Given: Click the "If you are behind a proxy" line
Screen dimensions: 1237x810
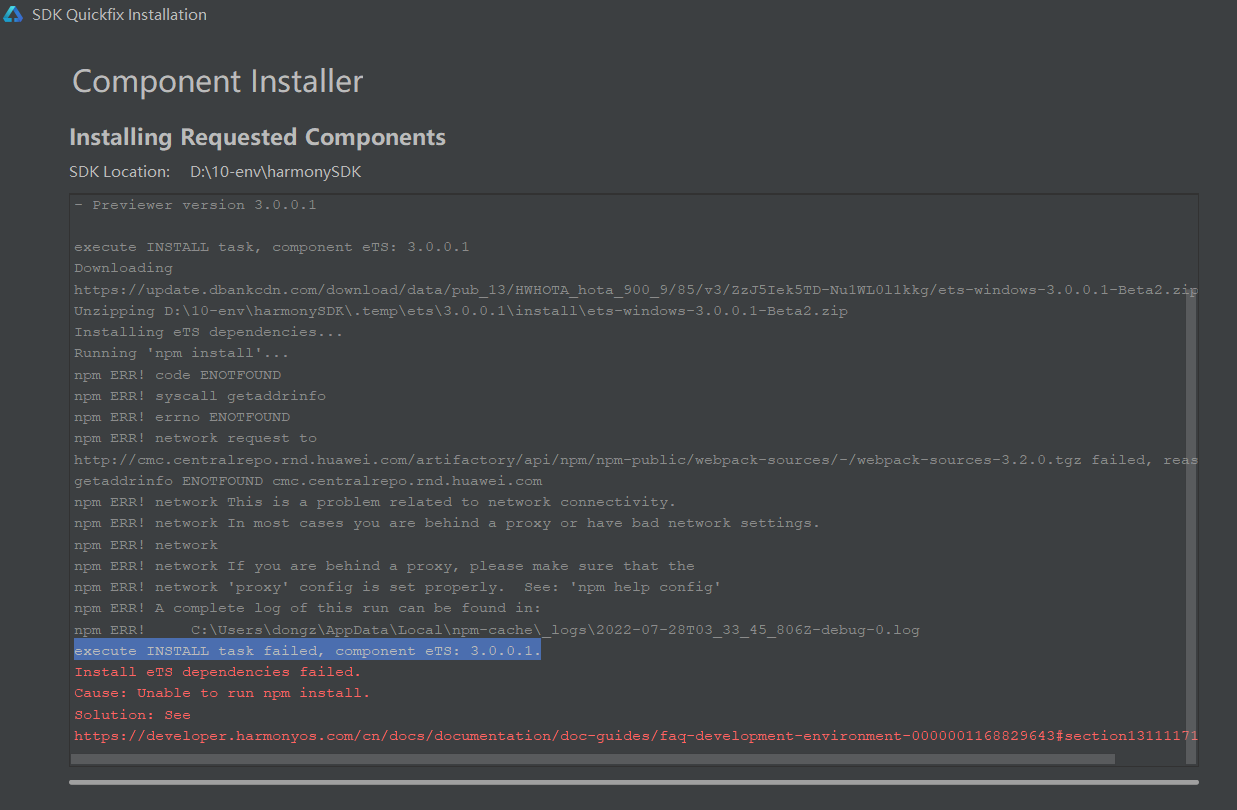Looking at the screenshot, I should [384, 566].
